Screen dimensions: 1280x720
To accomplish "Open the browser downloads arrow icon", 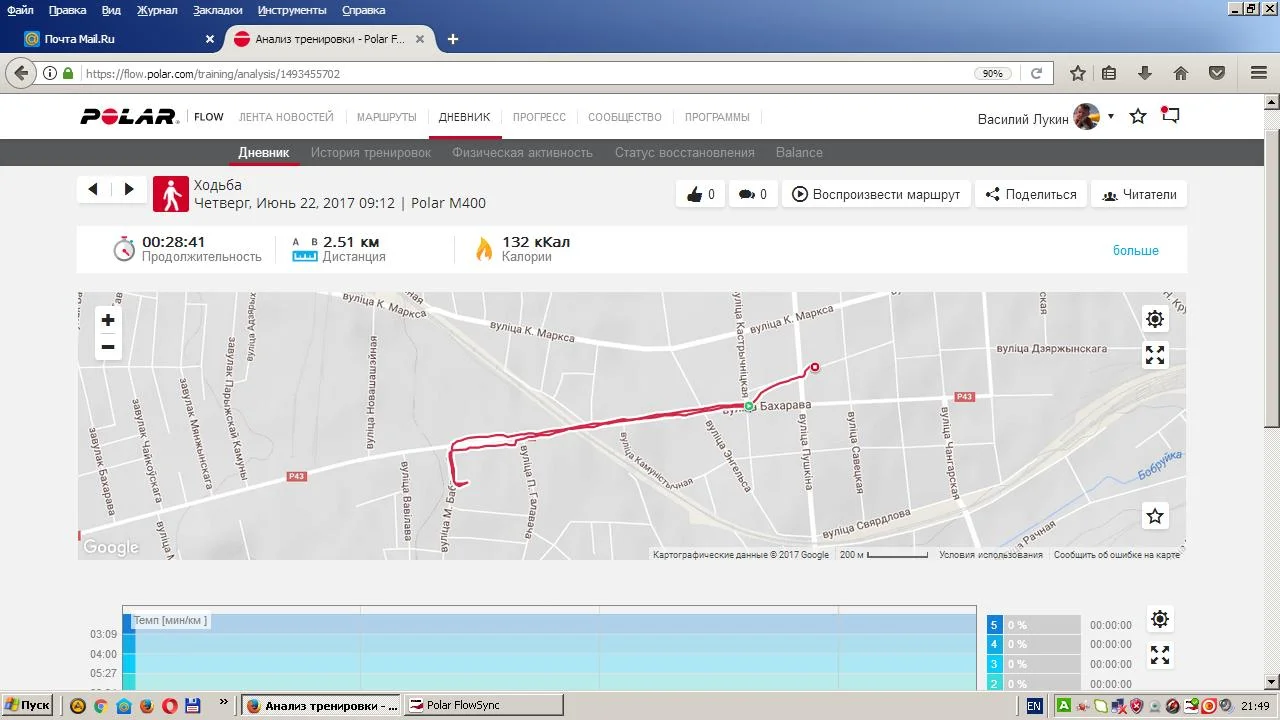I will click(x=1145, y=73).
